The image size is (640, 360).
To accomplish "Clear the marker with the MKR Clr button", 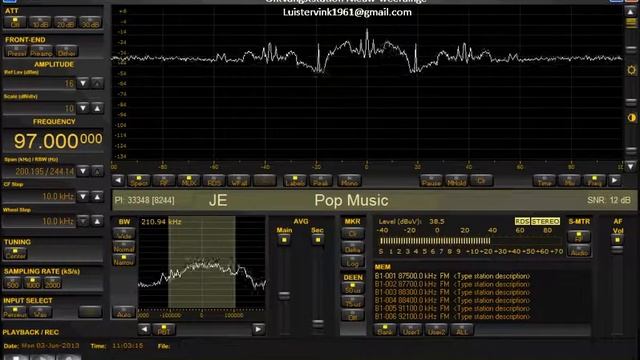I will coord(353,235).
